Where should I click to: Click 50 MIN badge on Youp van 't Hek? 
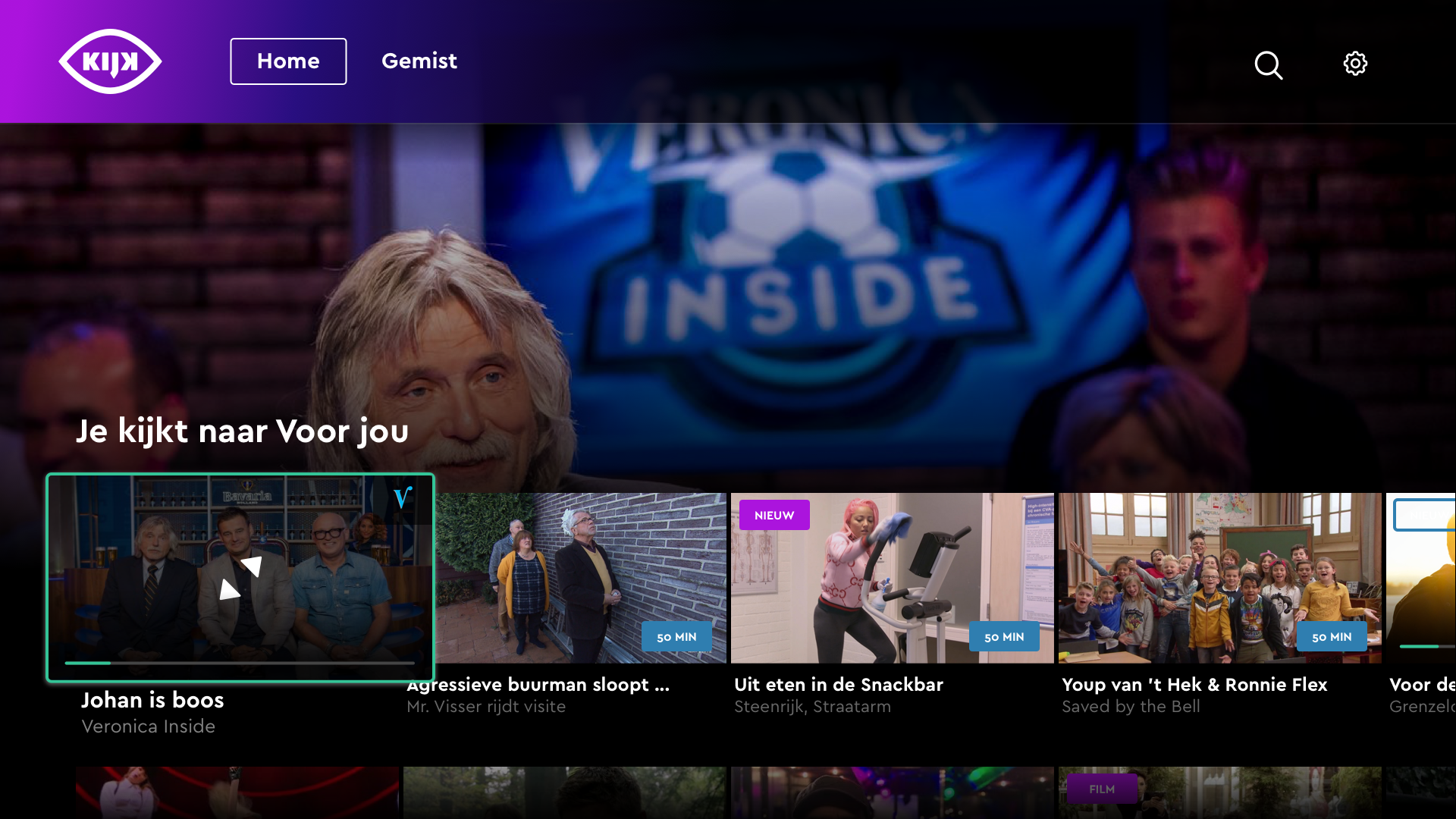click(1332, 637)
